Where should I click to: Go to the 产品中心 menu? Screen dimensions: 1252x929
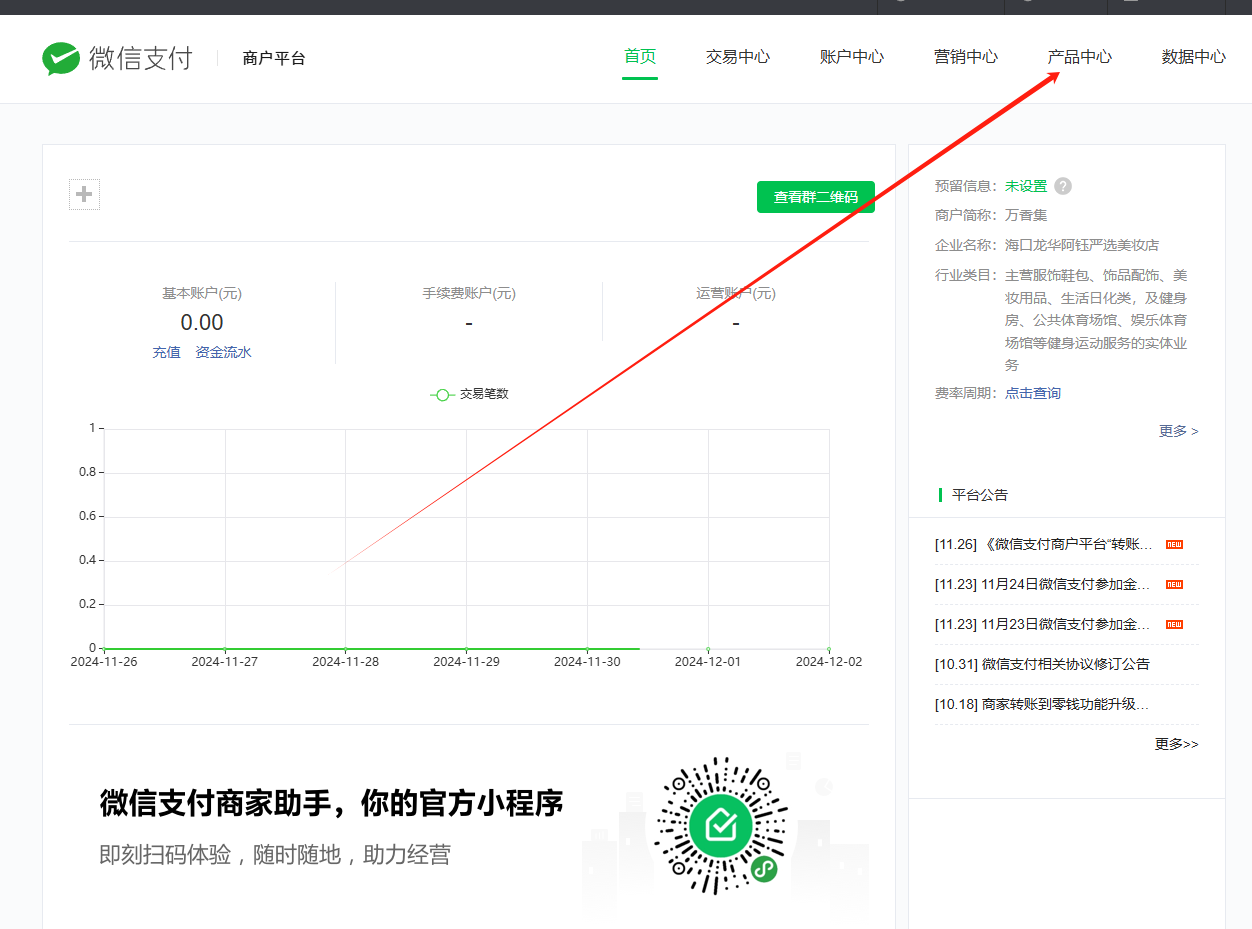pos(1080,57)
